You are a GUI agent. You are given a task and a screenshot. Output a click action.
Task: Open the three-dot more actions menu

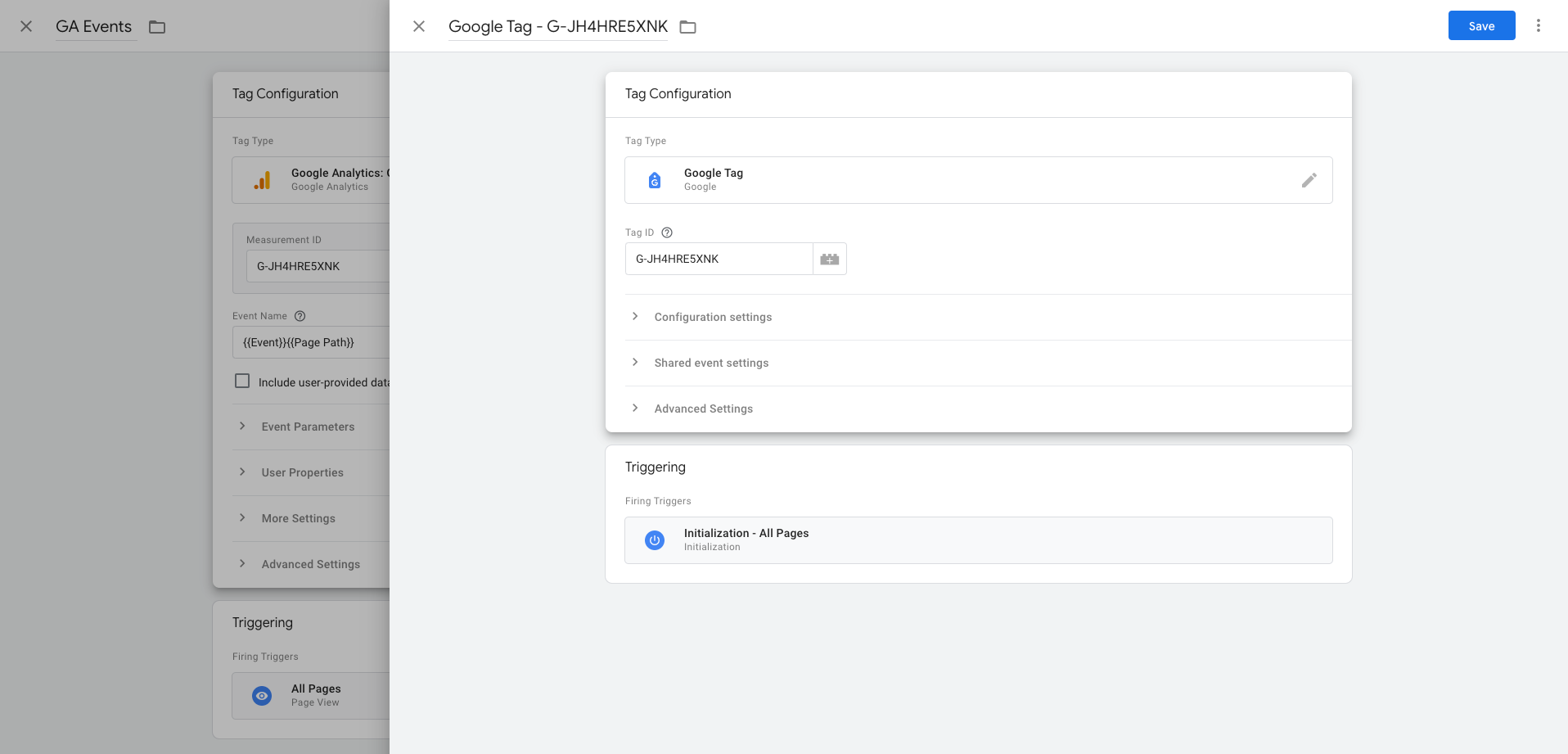pyautogui.click(x=1538, y=26)
